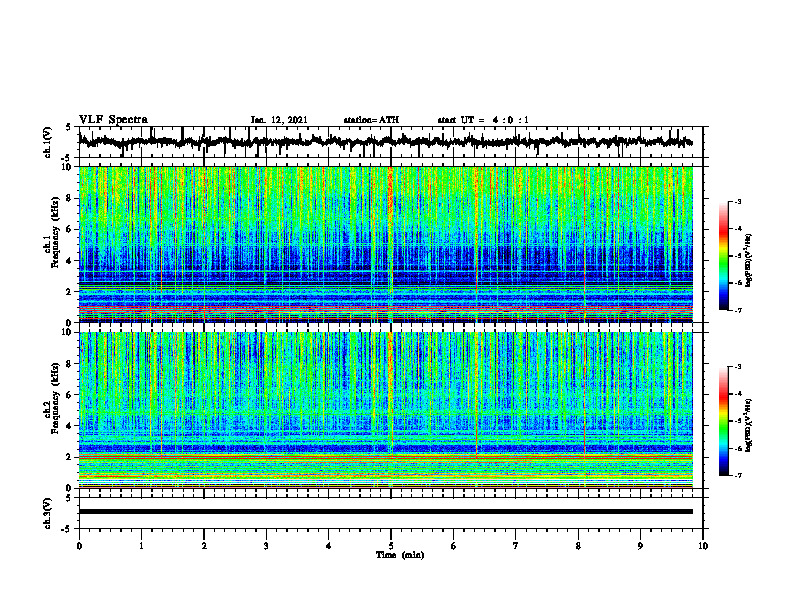Click the ch.1 "Frequency (kHz)" axis label
The height and width of the screenshot is (612, 792).
(53, 232)
